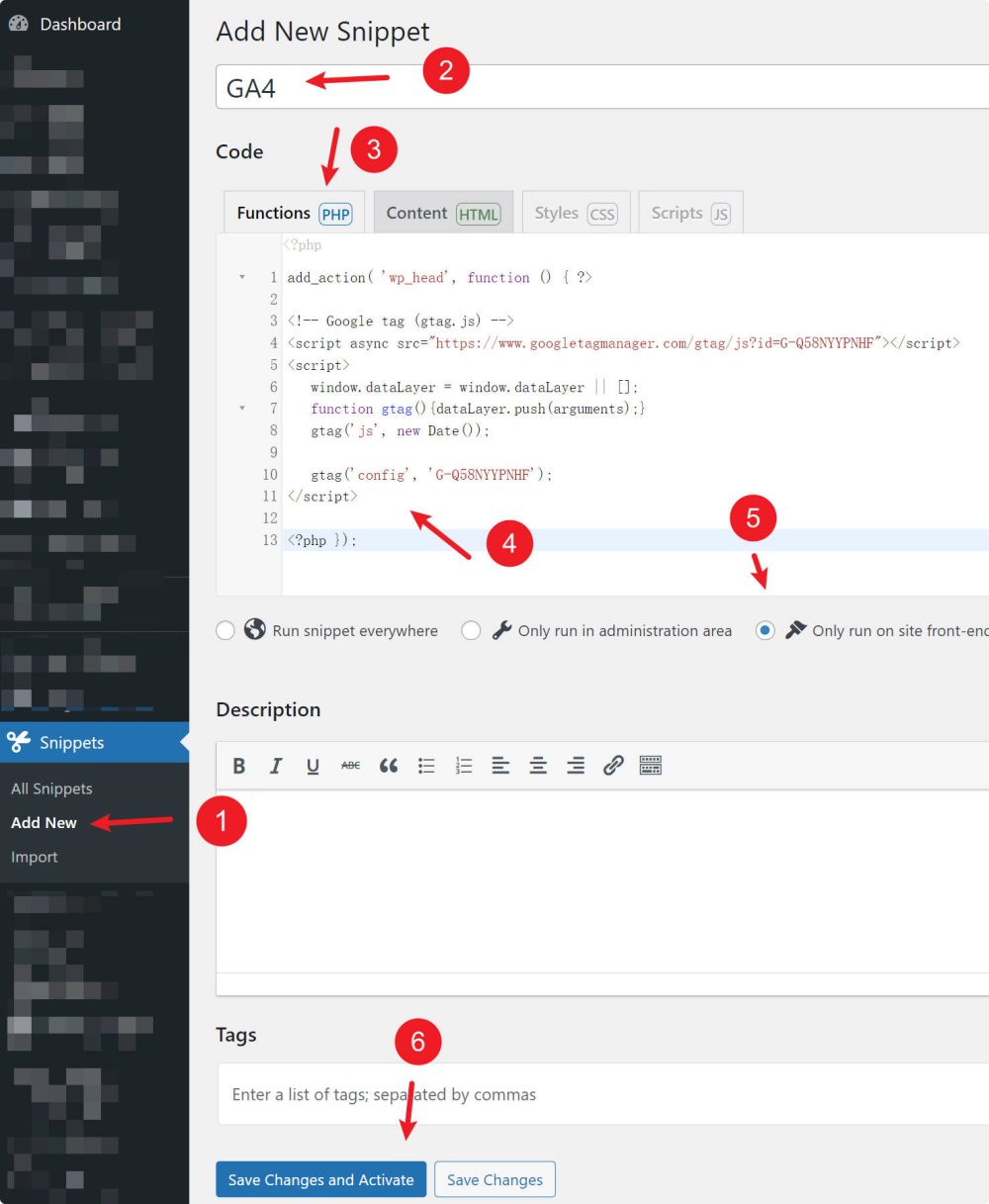Go to All Snippets

pyautogui.click(x=51, y=788)
